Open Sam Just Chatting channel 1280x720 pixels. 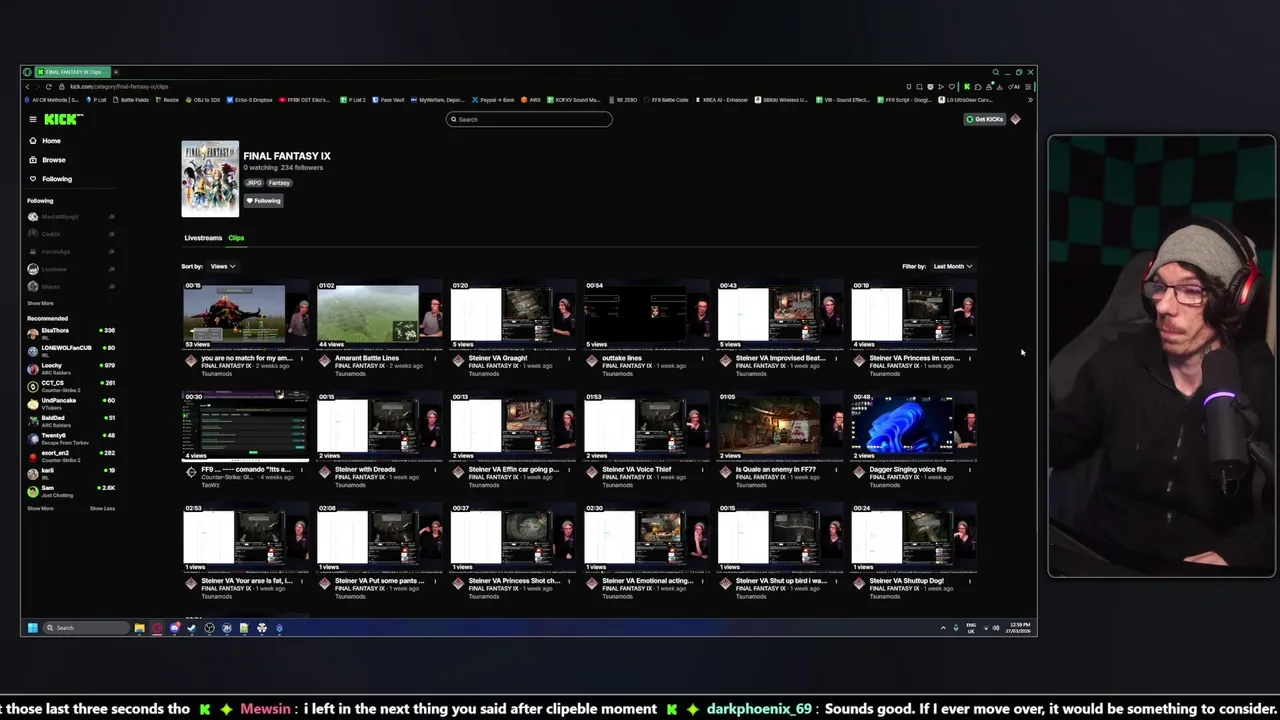click(70, 490)
